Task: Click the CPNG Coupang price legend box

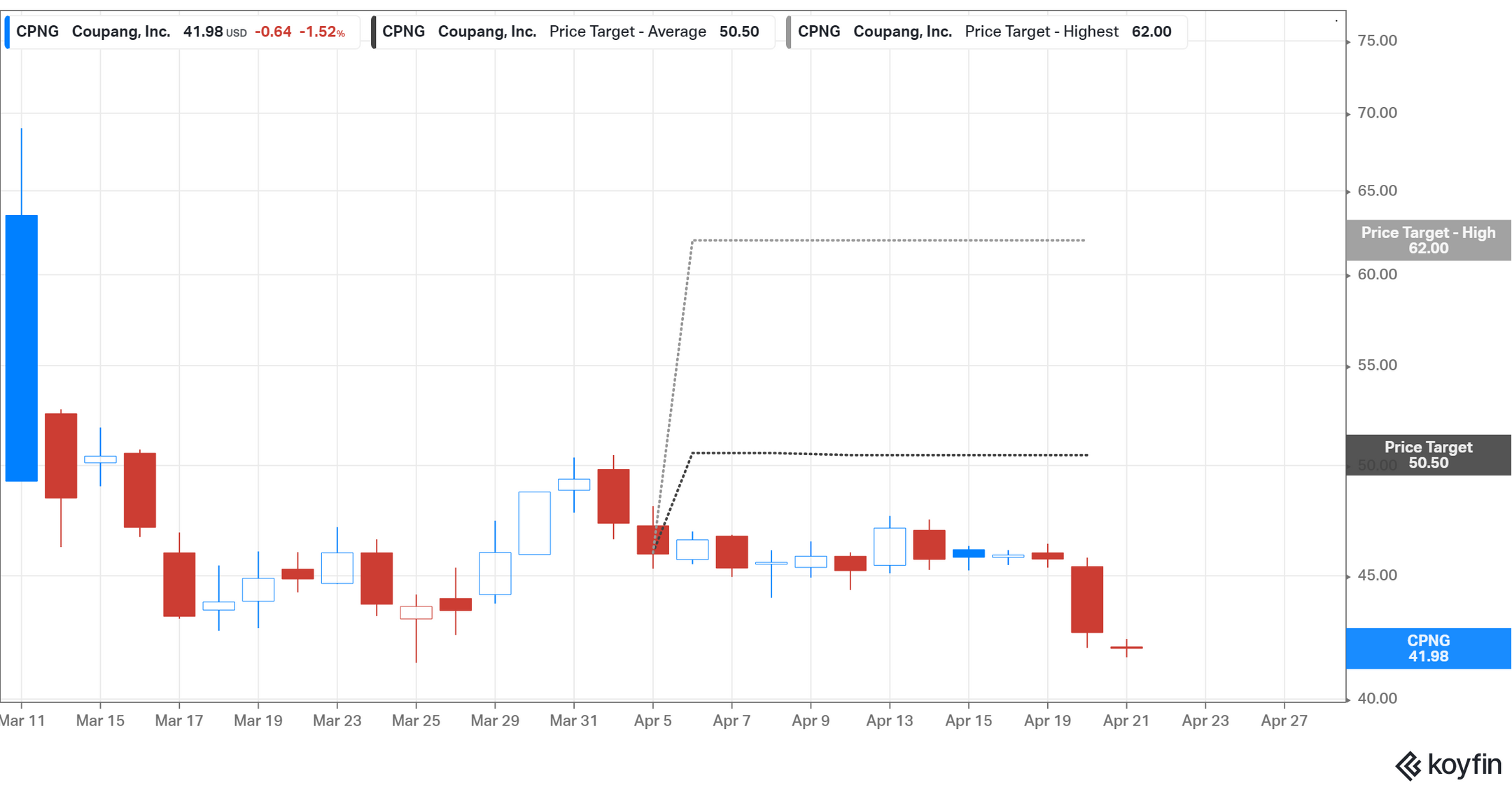Action: [182, 32]
